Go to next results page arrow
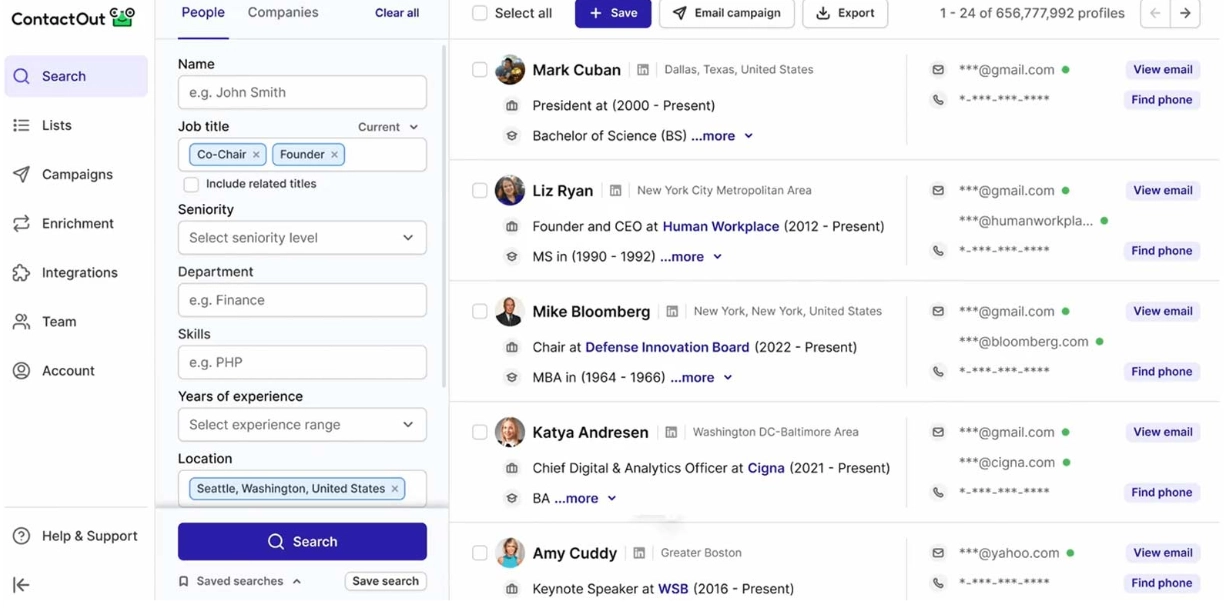The image size is (1230, 612). click(x=1185, y=14)
